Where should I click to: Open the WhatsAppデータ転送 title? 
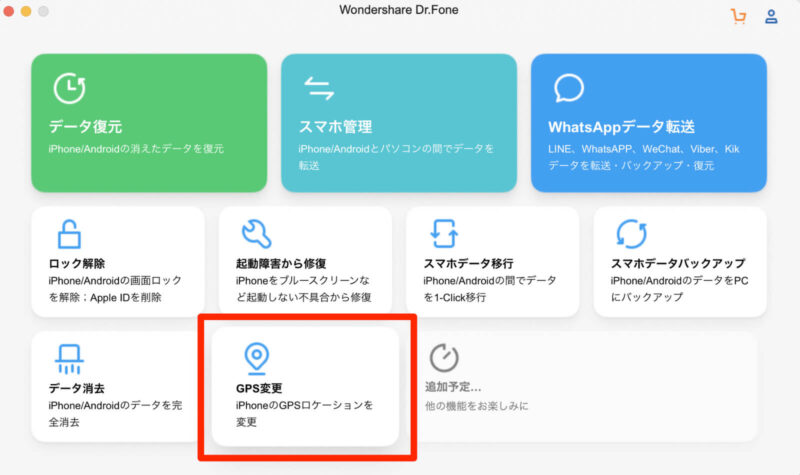[x=621, y=127]
